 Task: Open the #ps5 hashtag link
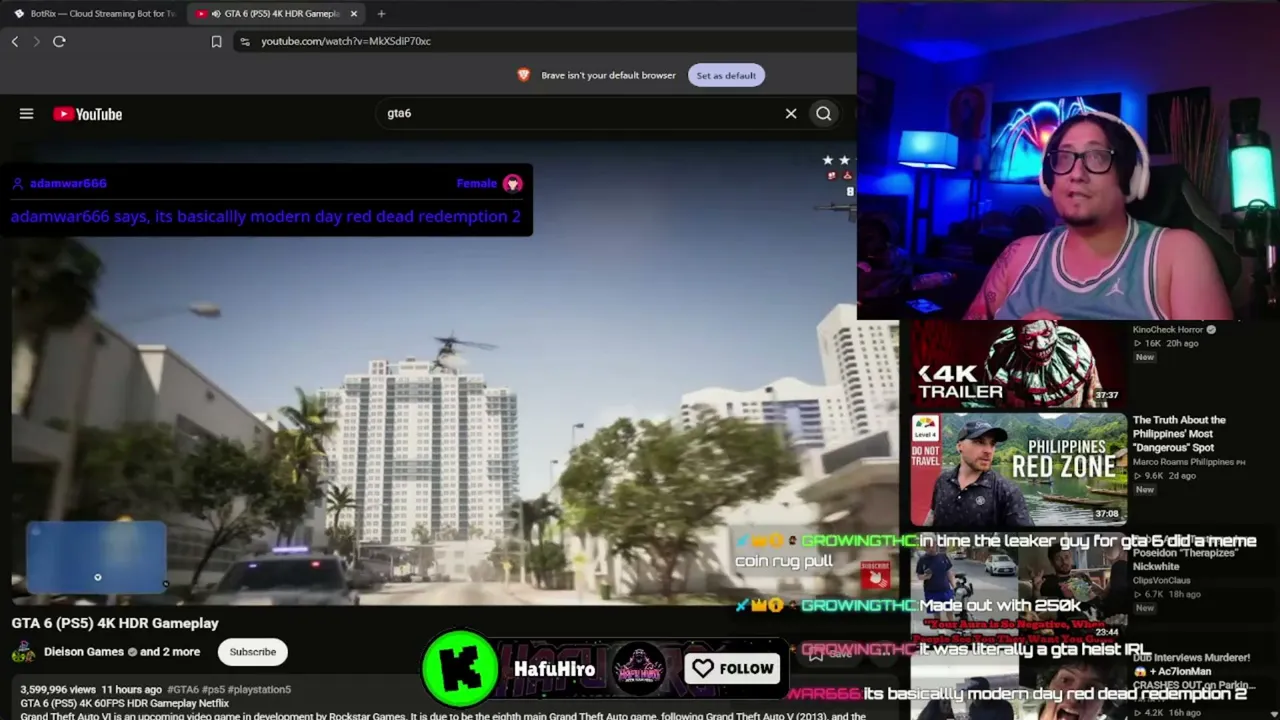coord(213,690)
